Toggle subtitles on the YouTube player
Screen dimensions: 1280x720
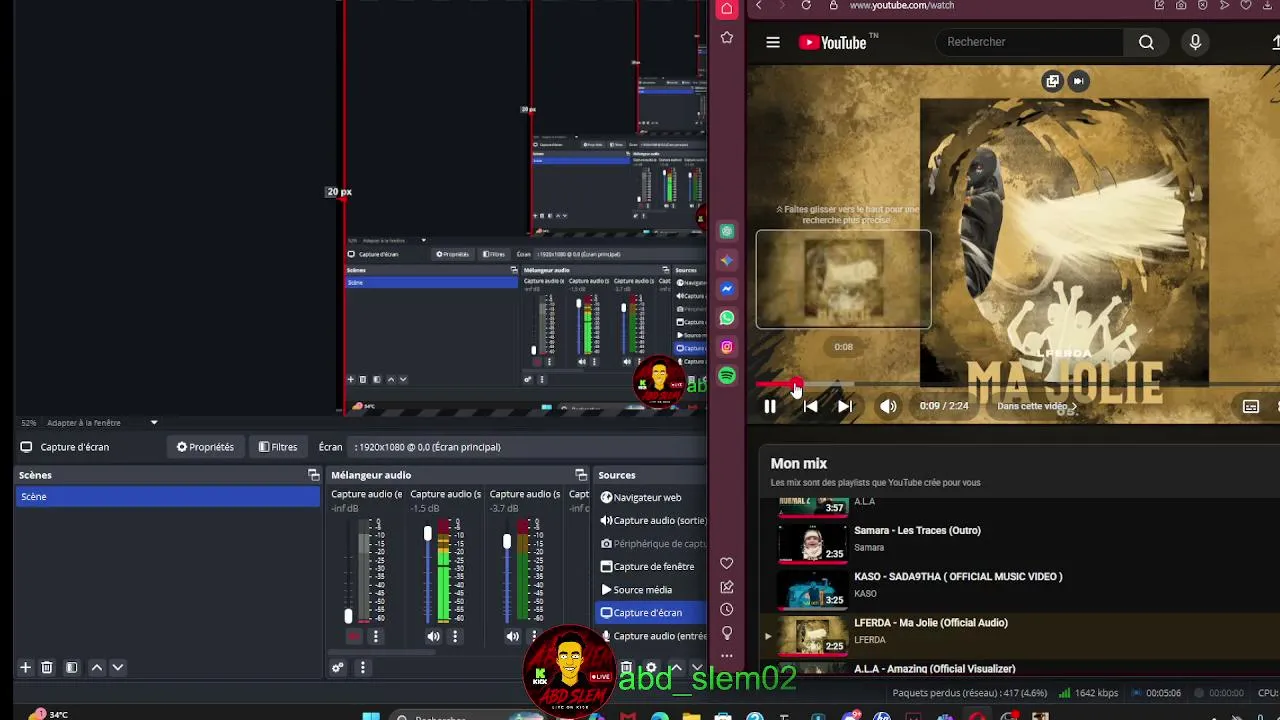click(1251, 406)
